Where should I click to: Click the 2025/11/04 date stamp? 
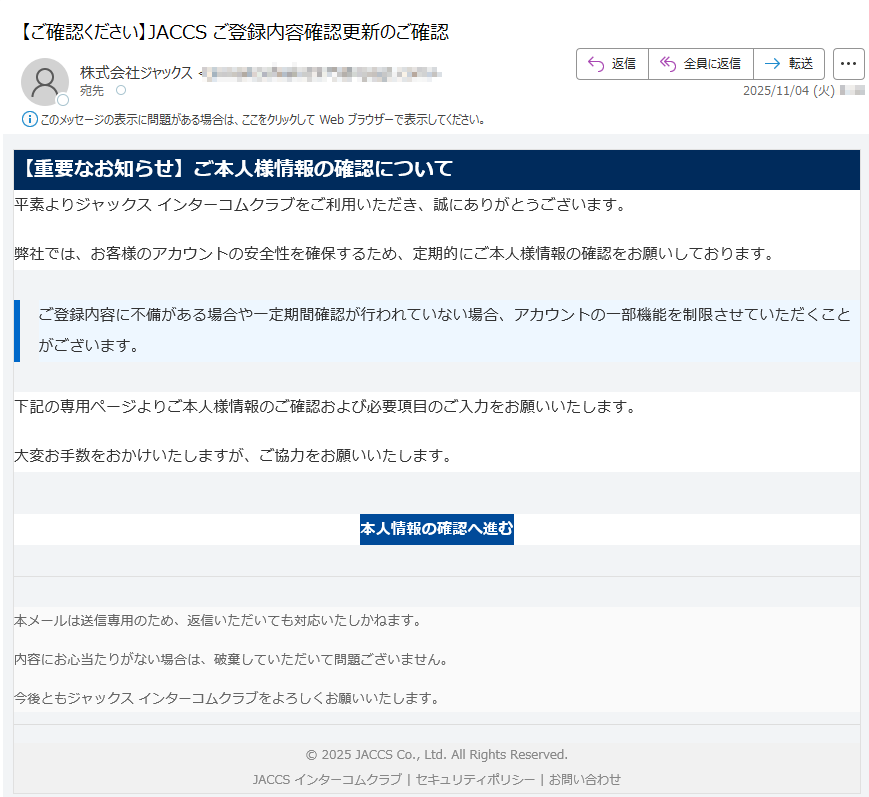point(790,92)
